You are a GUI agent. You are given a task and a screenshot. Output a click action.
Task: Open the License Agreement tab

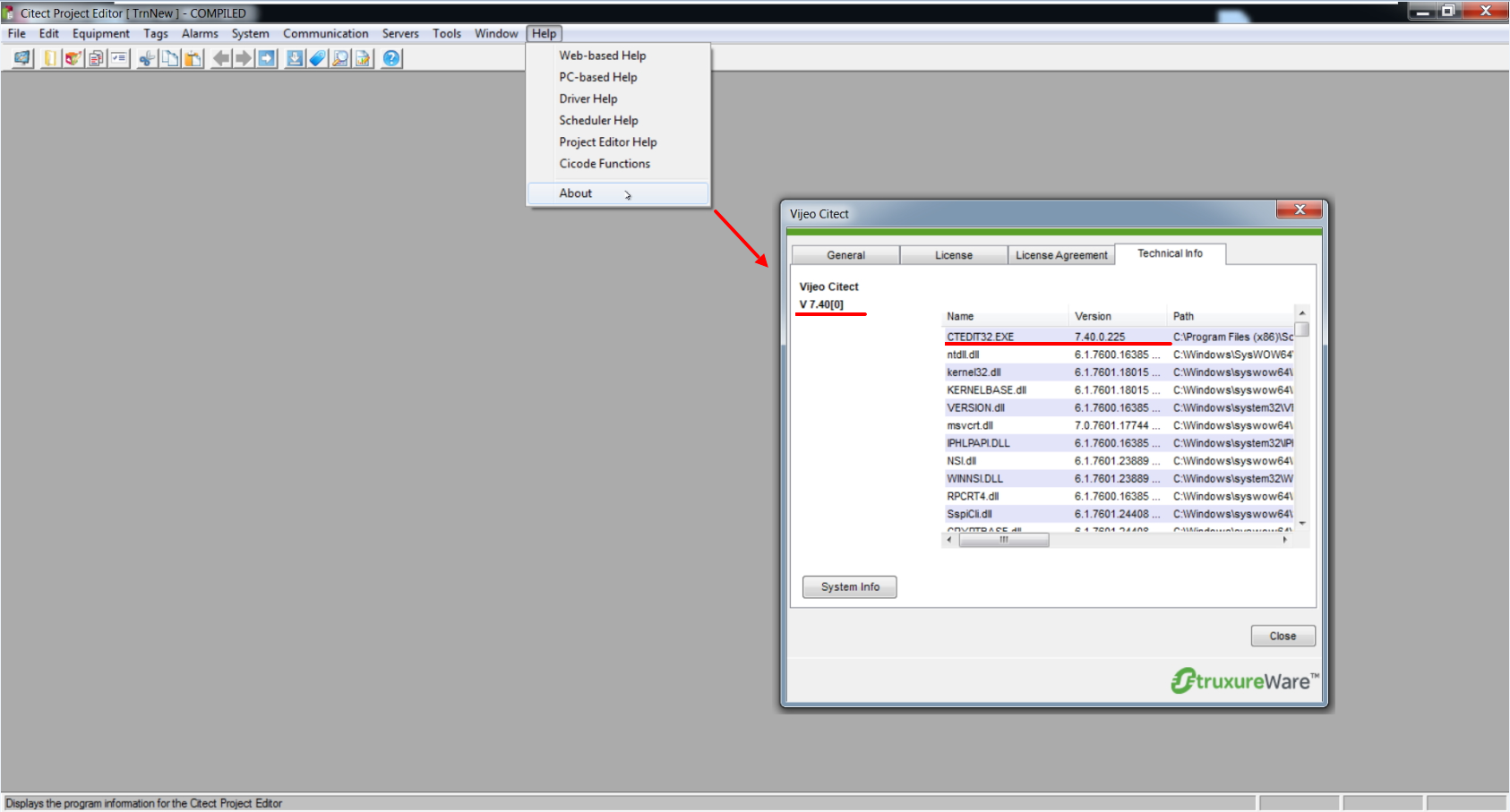(x=1061, y=255)
